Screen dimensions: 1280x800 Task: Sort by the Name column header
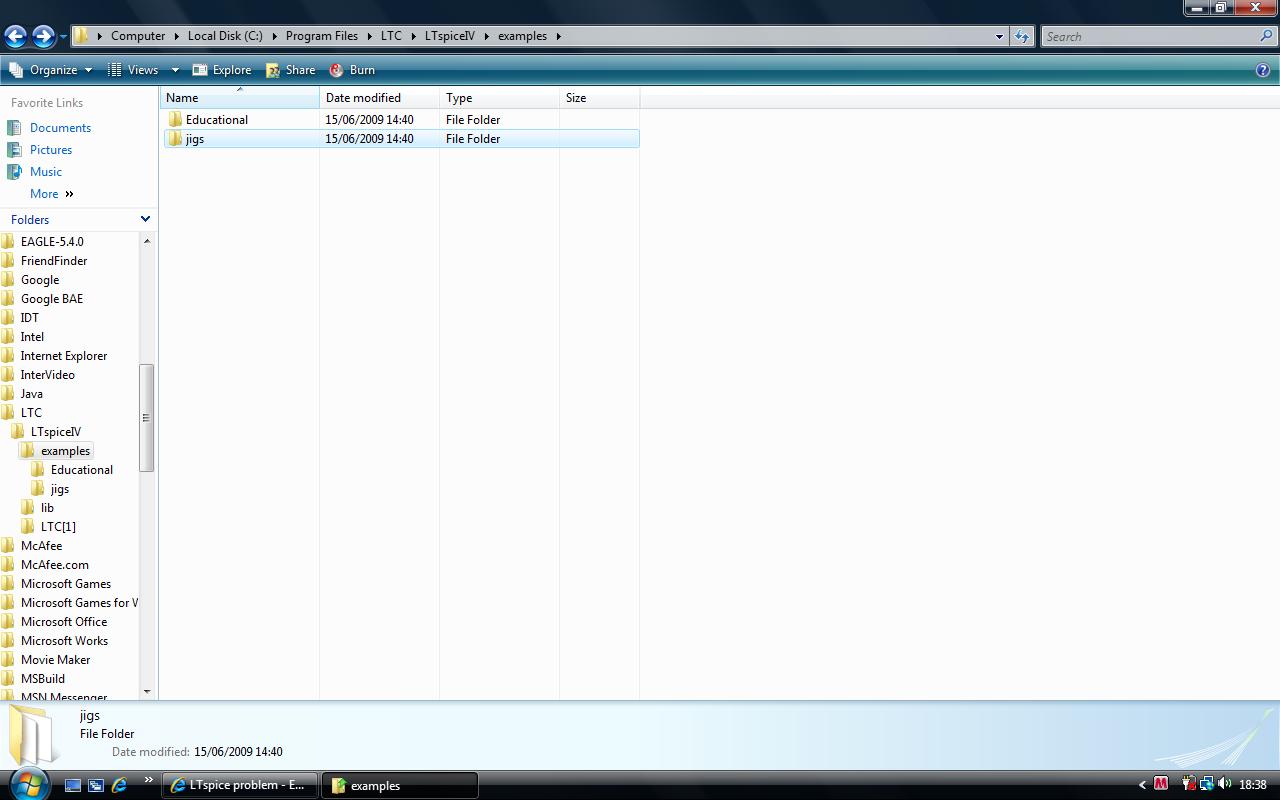click(240, 98)
